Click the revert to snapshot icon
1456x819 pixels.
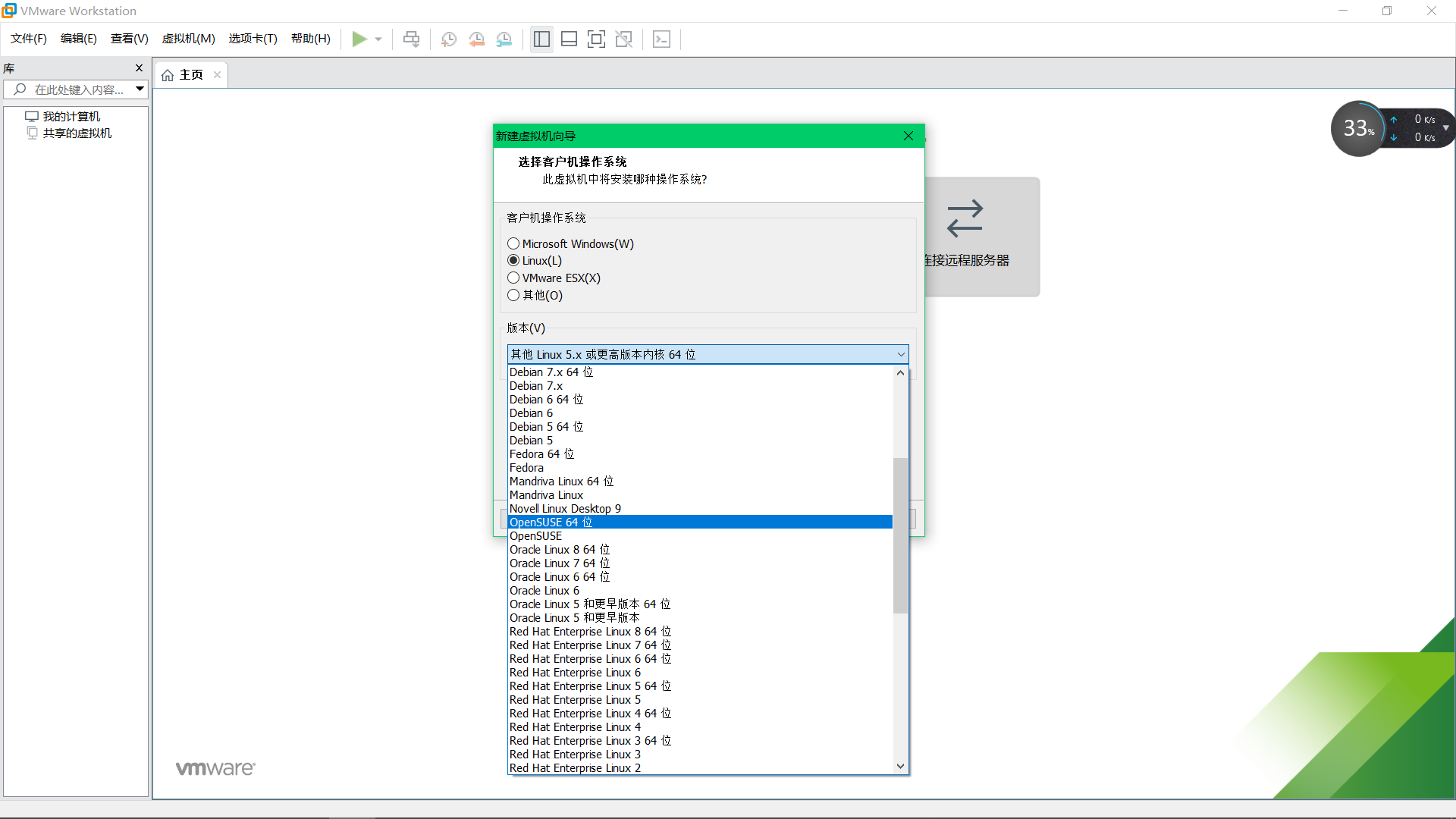click(x=476, y=39)
